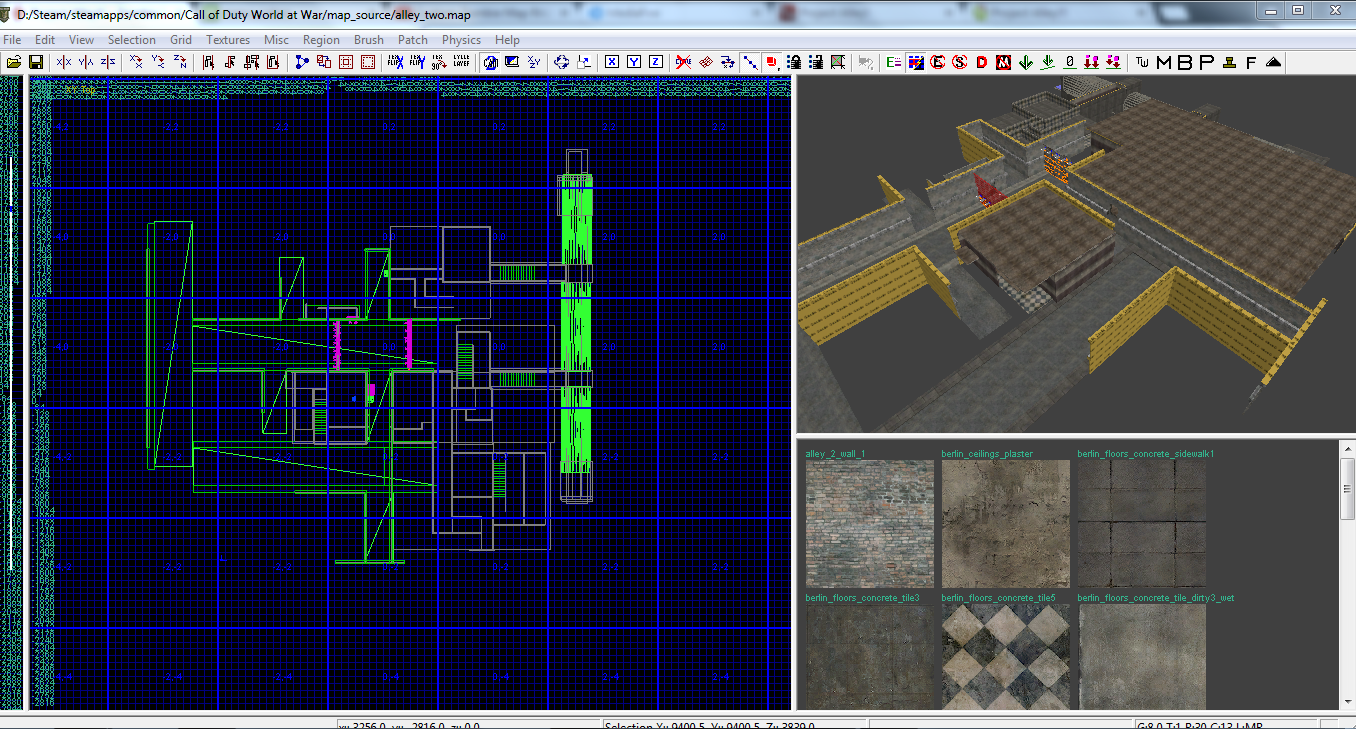Toggle the crossed-out E filter button
Image resolution: width=1356 pixels, height=729 pixels.
point(937,62)
